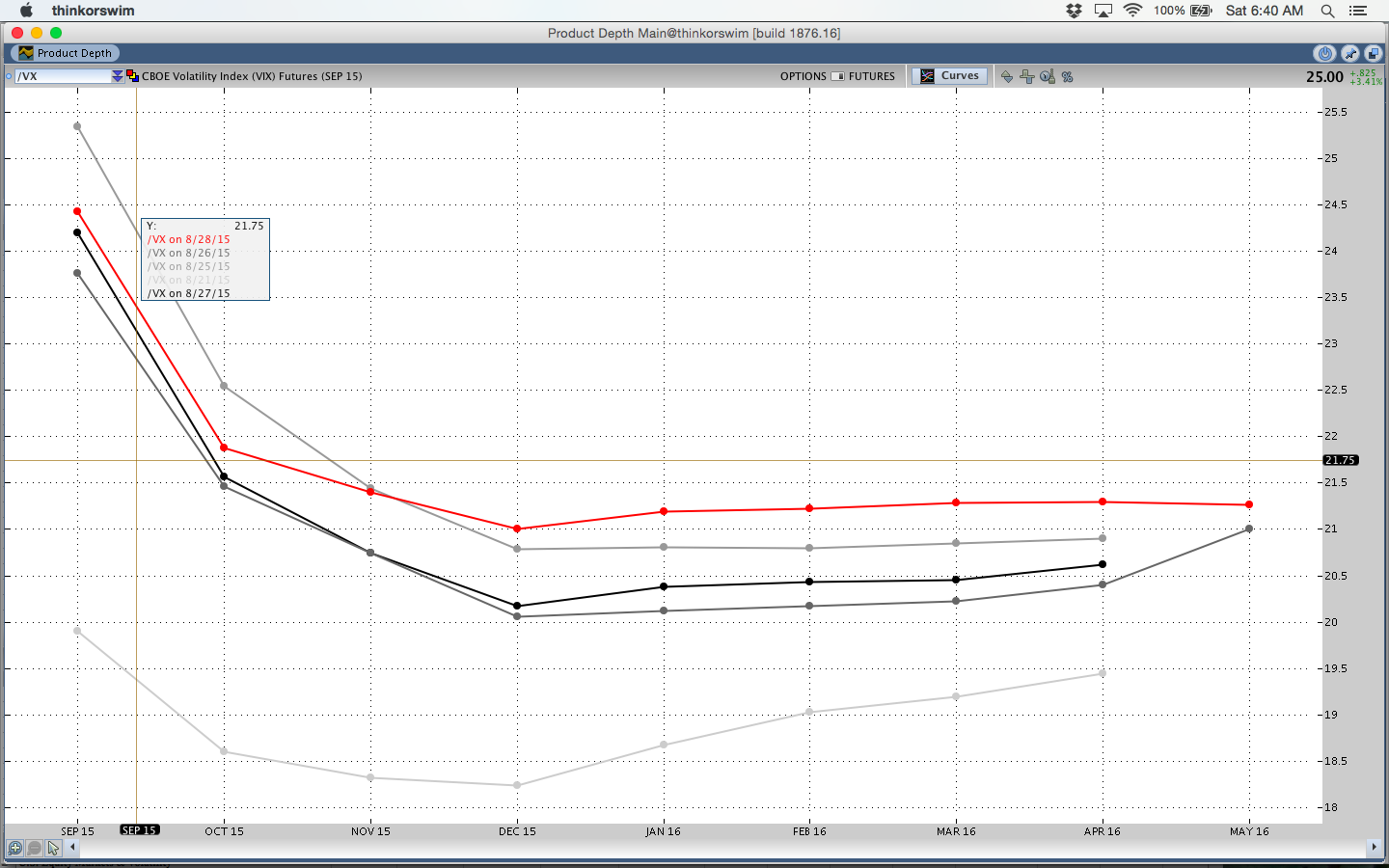This screenshot has width=1389, height=868.
Task: Click the Product Depth tab
Action: [66, 53]
